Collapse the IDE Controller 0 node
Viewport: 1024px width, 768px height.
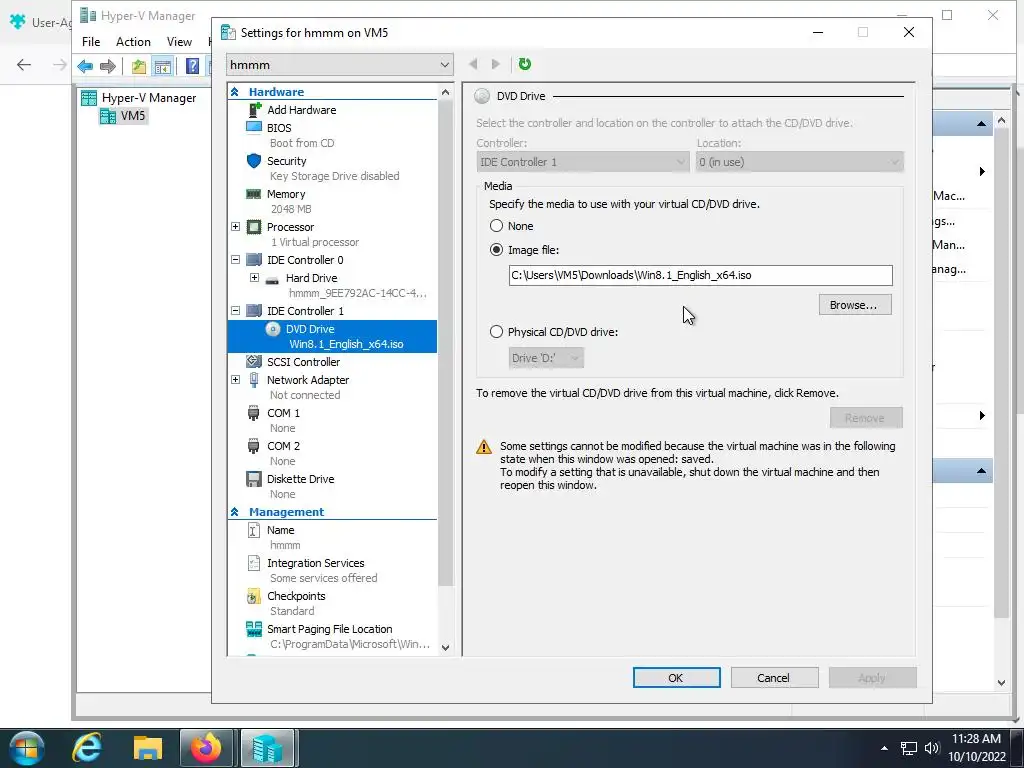[x=236, y=260]
